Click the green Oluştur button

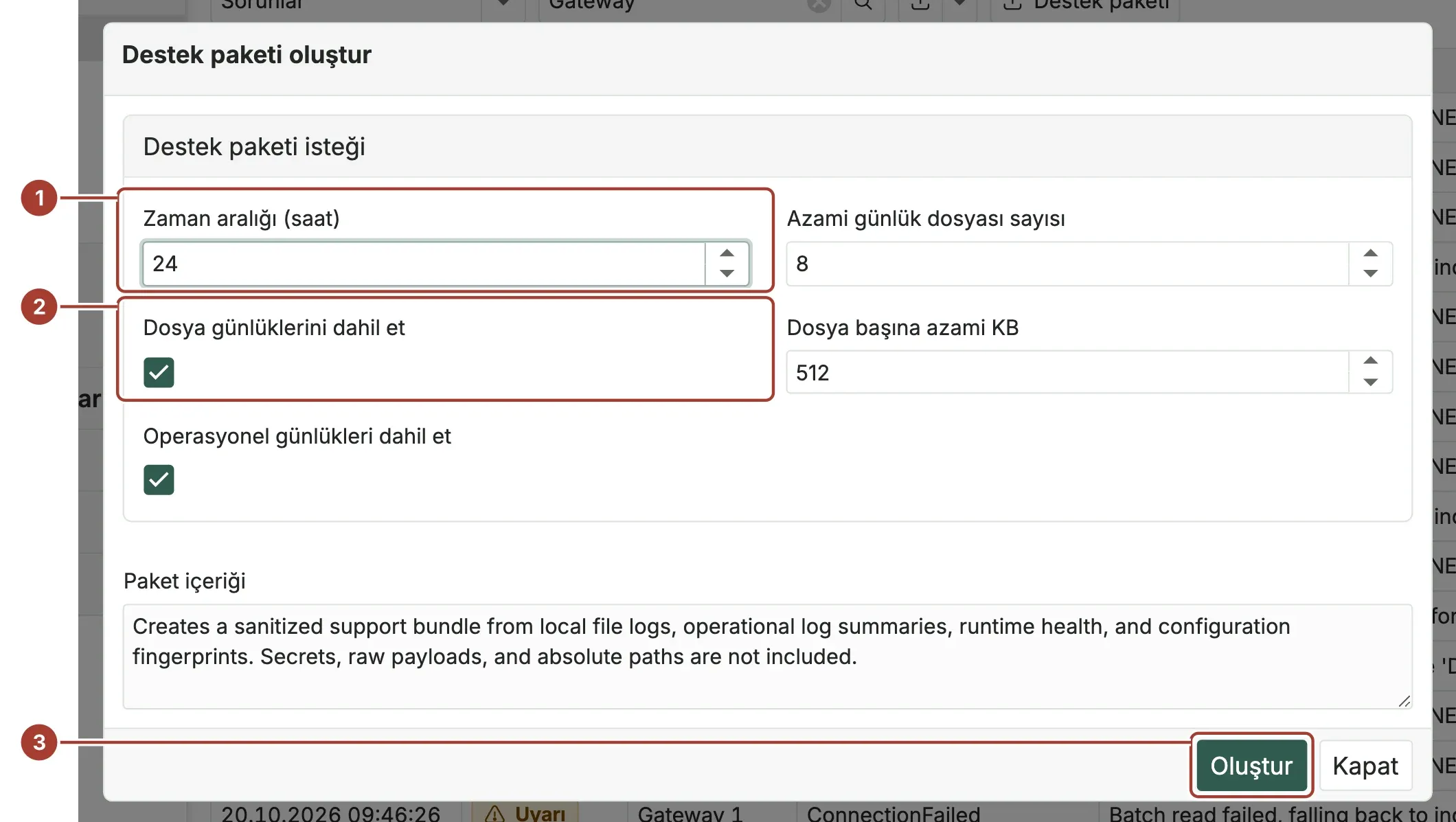pyautogui.click(x=1251, y=766)
